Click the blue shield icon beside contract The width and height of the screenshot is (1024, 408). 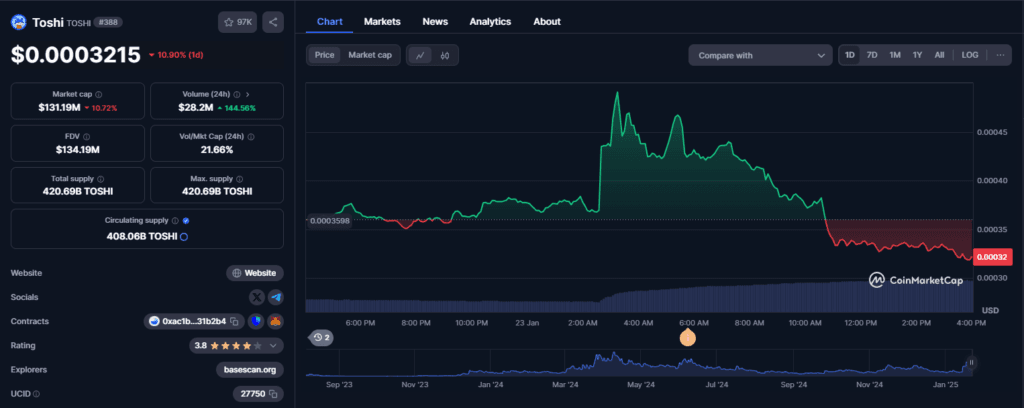pos(255,321)
